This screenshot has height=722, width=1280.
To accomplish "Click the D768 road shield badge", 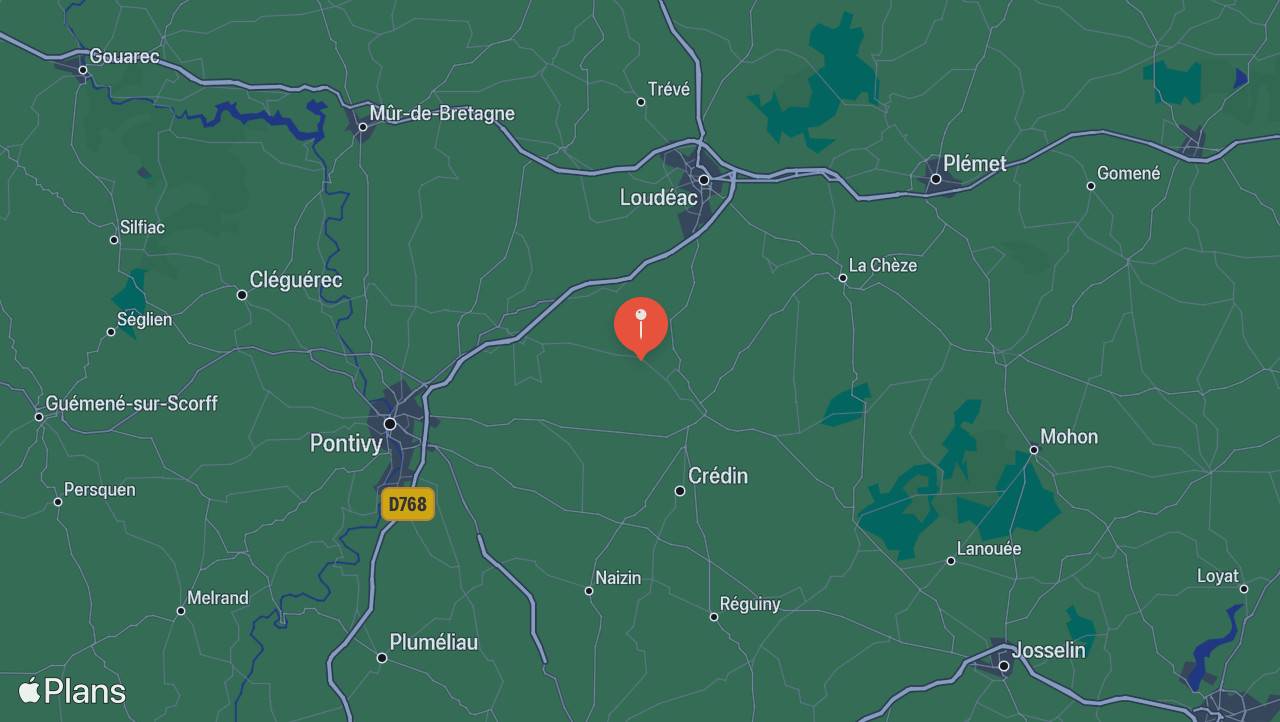I will [408, 504].
